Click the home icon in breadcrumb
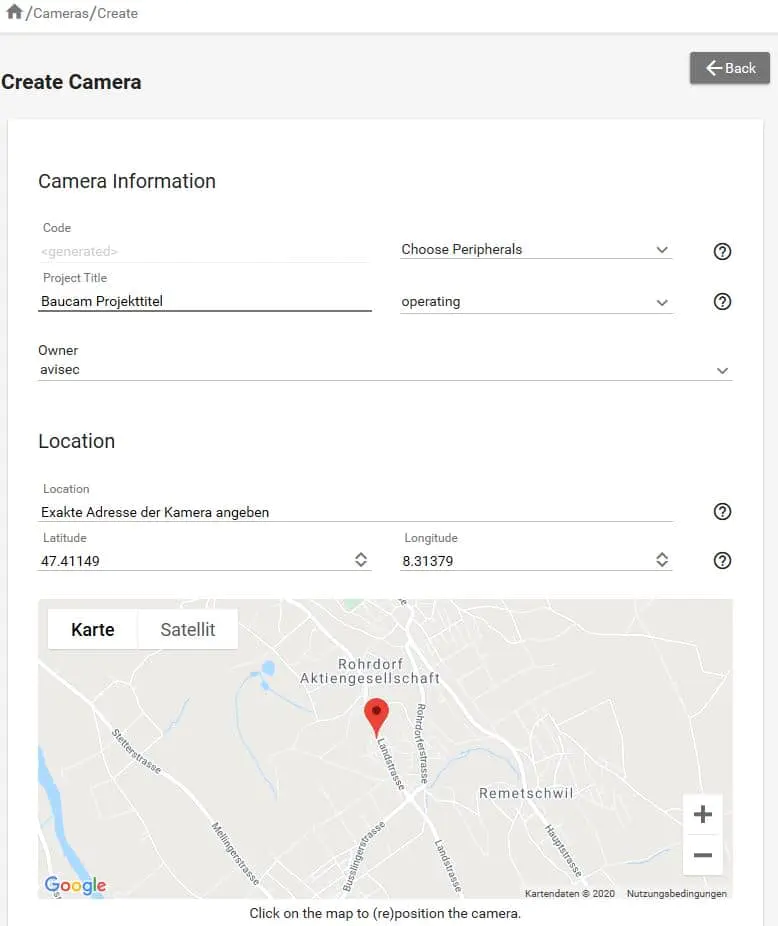The width and height of the screenshot is (778, 926). (x=14, y=13)
